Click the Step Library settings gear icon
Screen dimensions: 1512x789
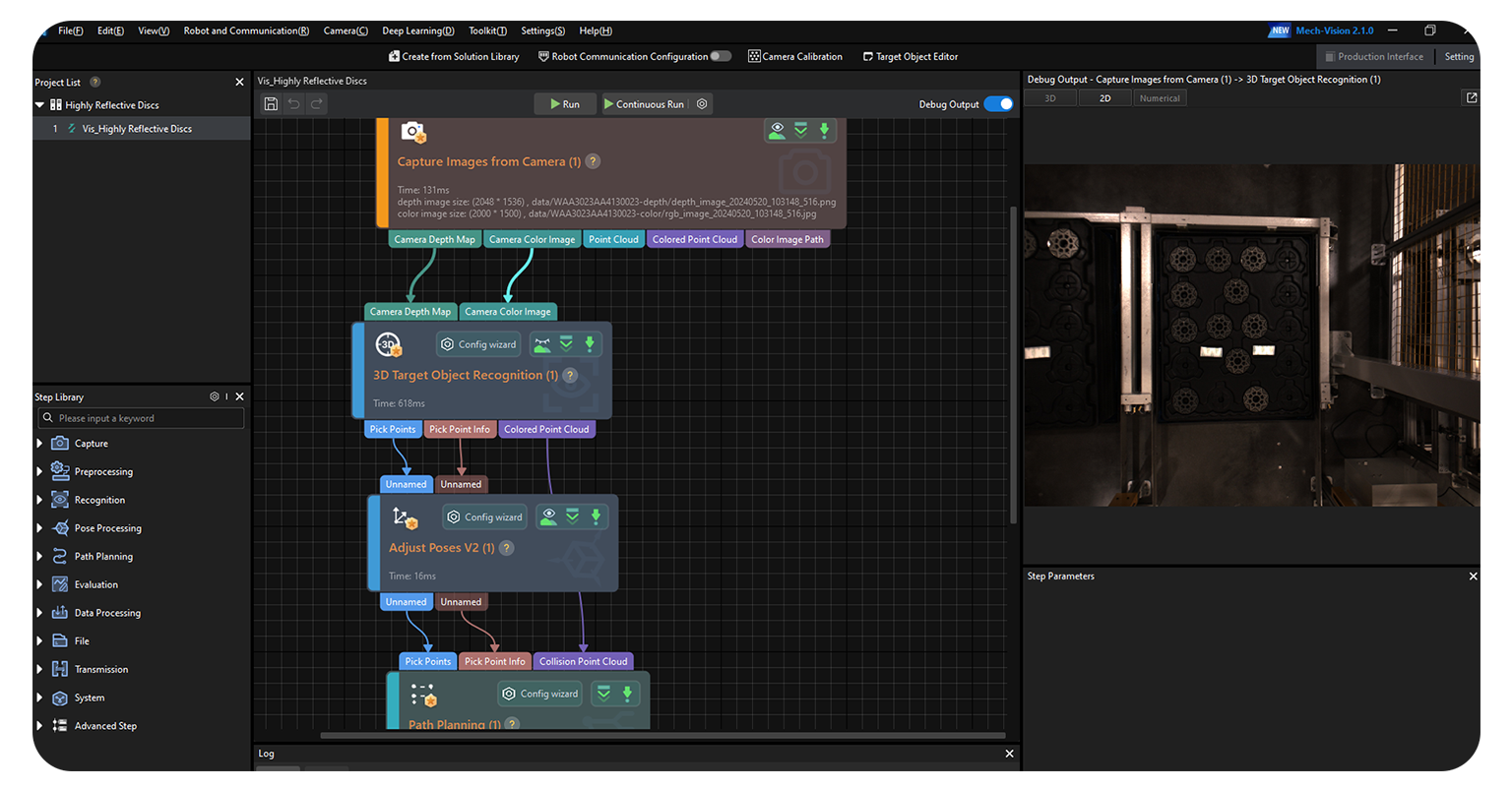[x=214, y=396]
